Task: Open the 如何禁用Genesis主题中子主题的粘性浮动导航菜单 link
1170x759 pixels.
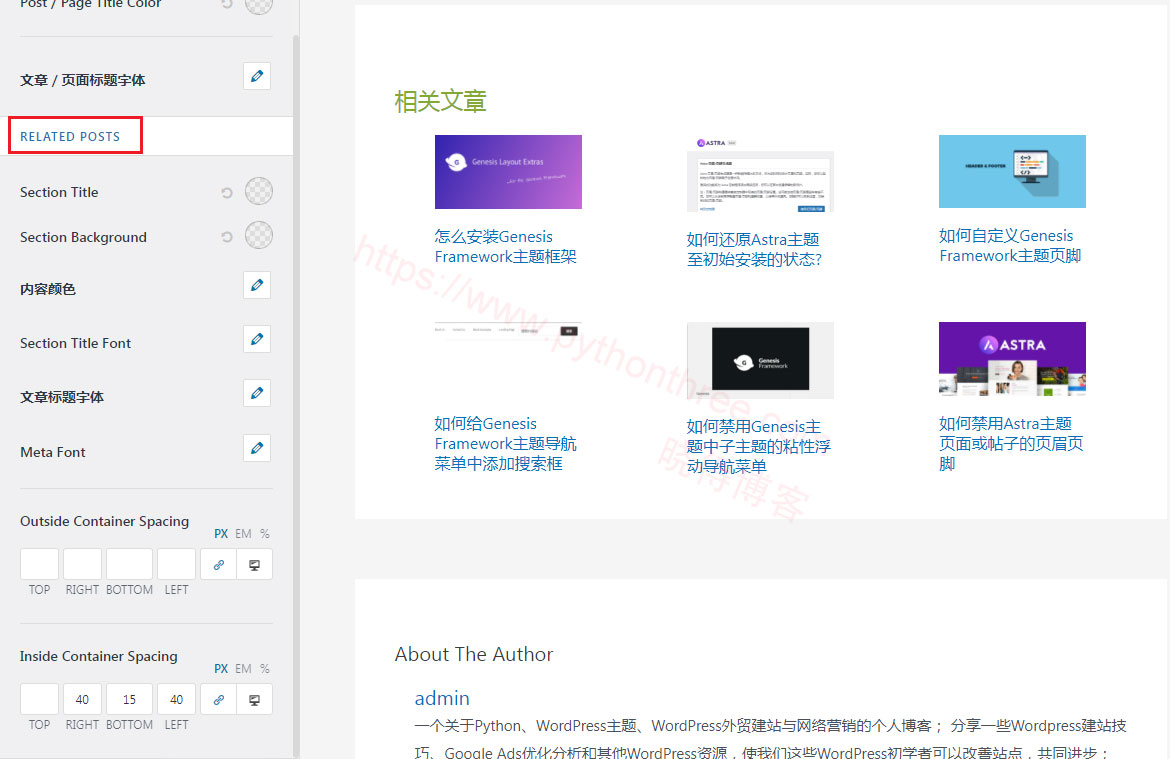Action: 758,446
